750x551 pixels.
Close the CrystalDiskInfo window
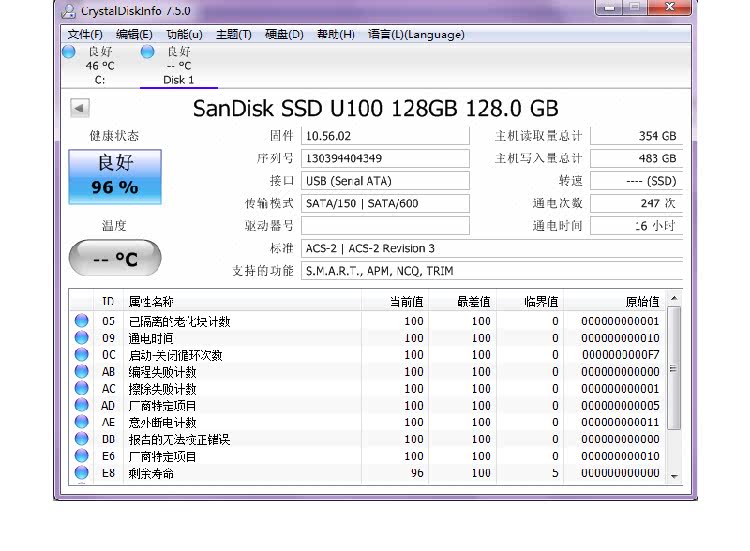[x=670, y=7]
